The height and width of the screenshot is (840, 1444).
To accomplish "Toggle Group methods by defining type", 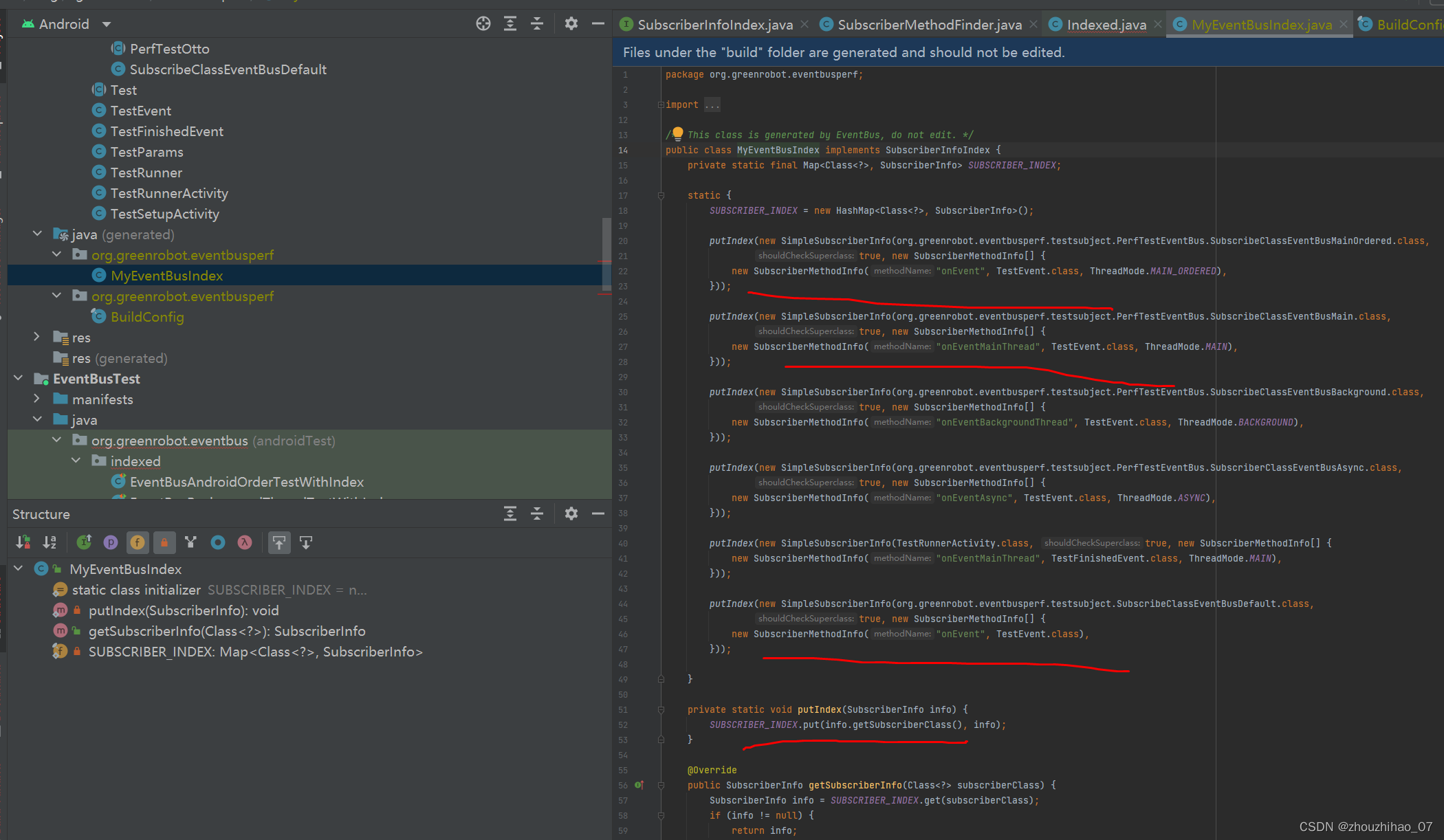I will click(191, 543).
